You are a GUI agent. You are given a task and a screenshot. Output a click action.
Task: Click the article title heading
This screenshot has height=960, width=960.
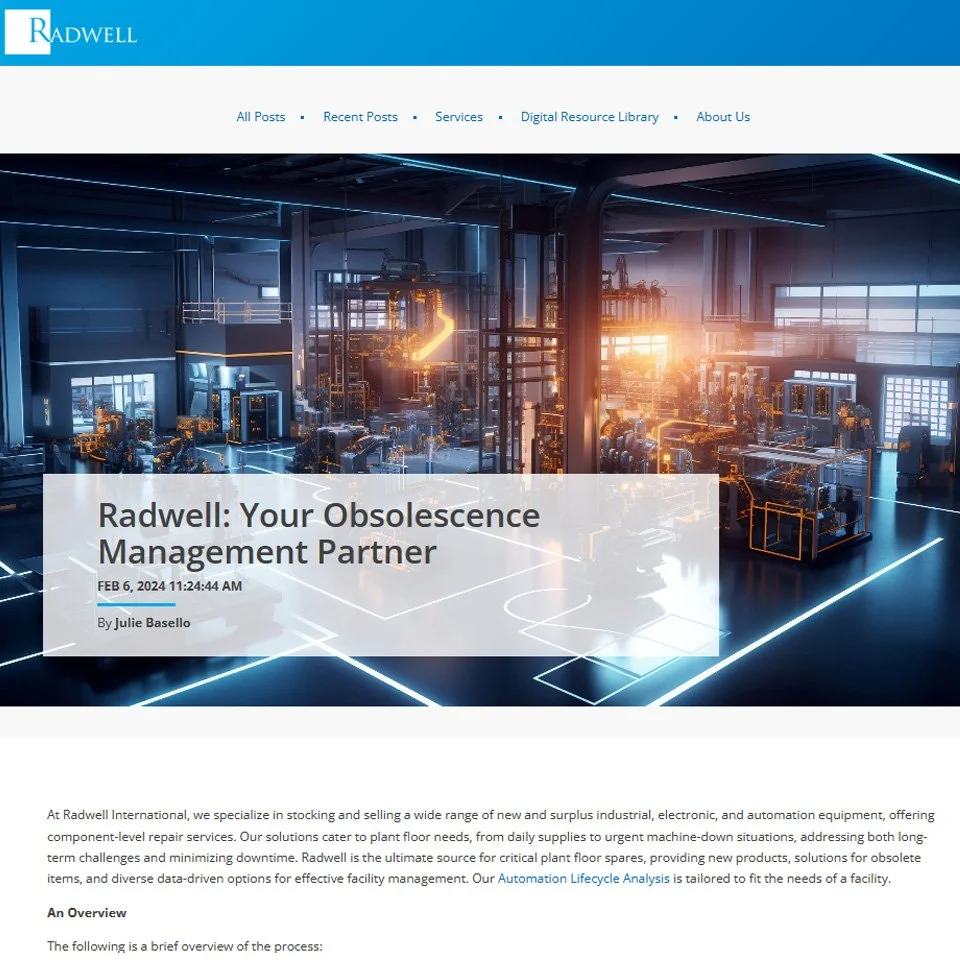pos(319,533)
